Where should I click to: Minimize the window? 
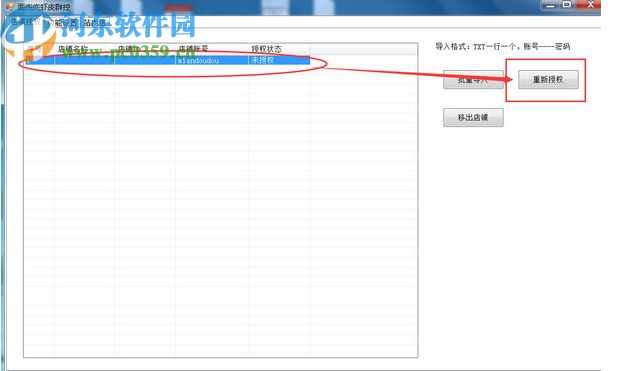tap(550, 6)
